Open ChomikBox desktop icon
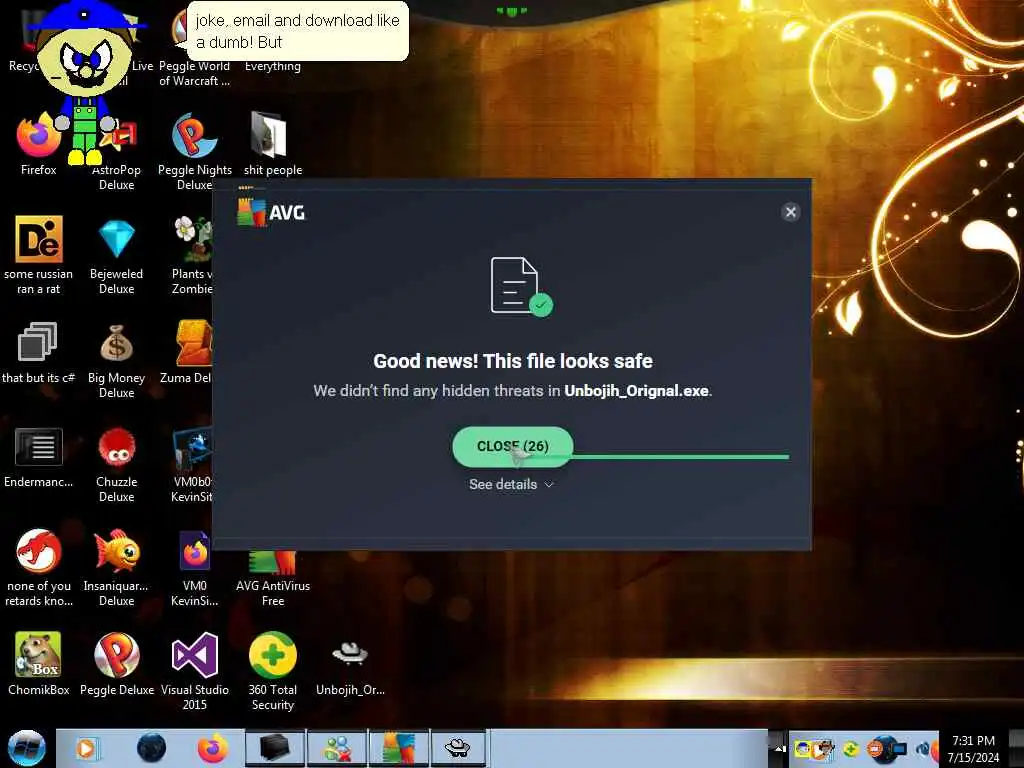Image resolution: width=1024 pixels, height=768 pixels. 39,664
